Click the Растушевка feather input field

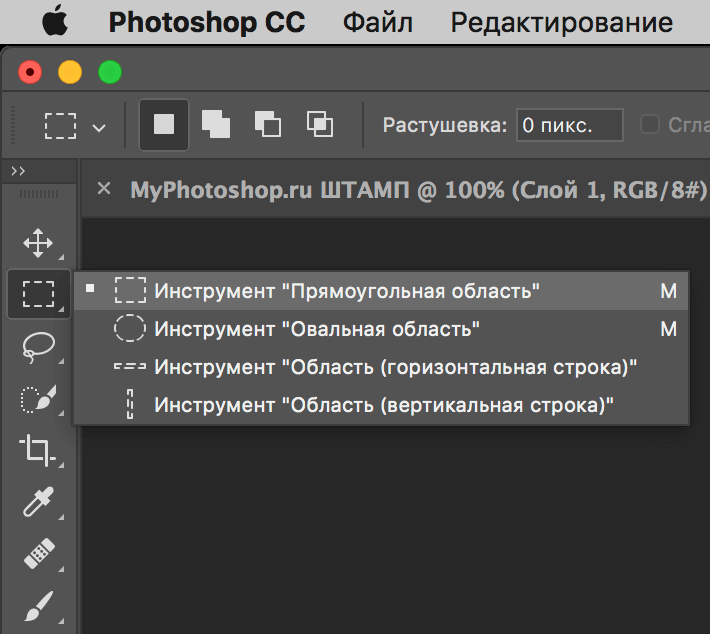570,125
